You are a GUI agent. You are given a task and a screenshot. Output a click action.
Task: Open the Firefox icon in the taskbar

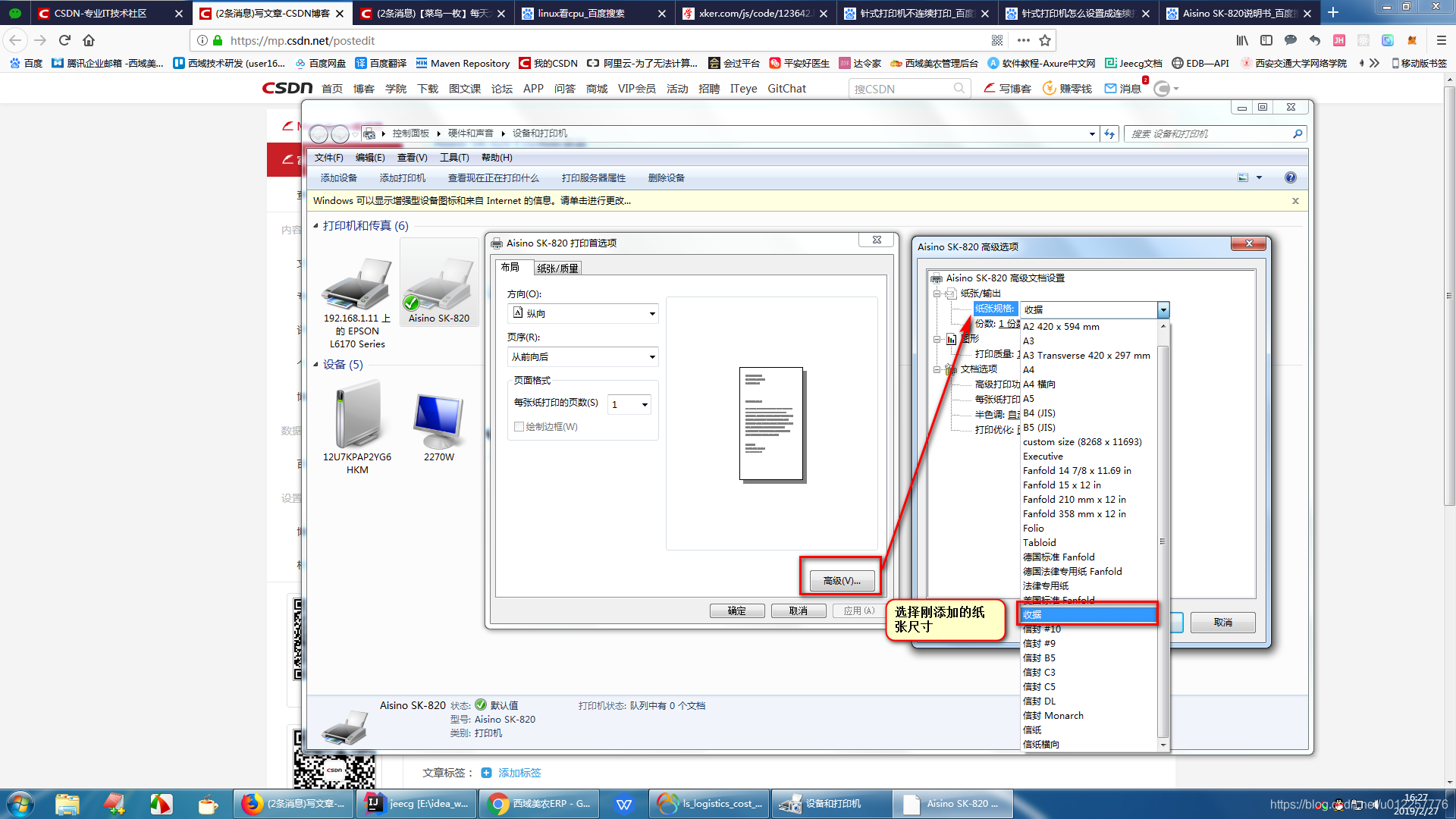click(252, 804)
